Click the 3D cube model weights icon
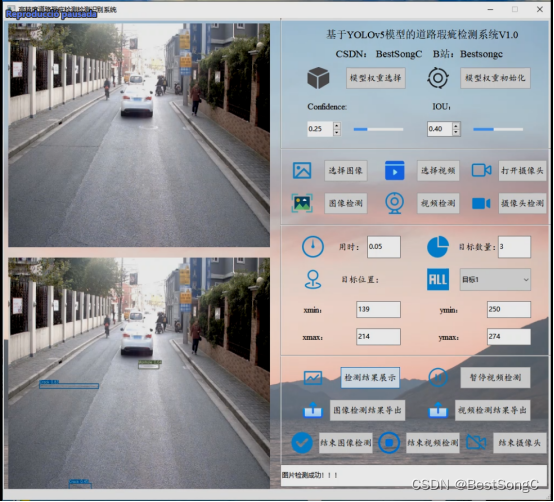The height and width of the screenshot is (502, 554). [318, 78]
